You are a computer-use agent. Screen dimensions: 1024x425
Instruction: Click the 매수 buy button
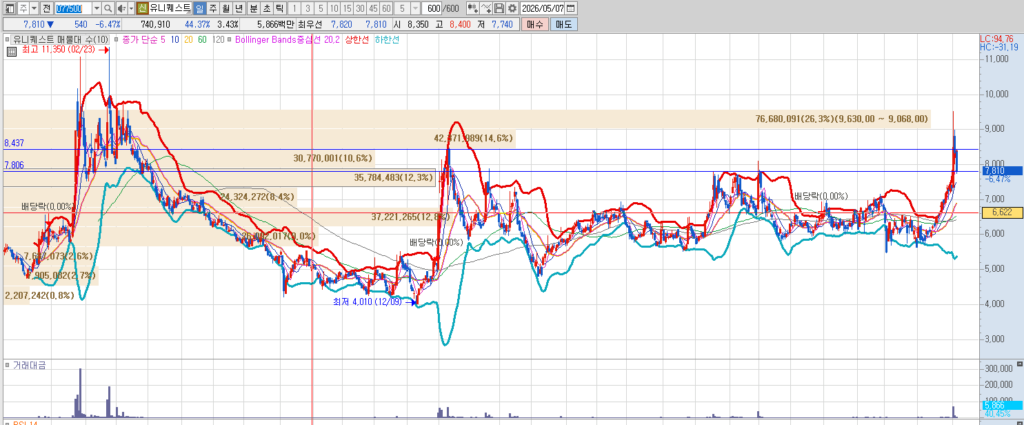click(x=535, y=25)
